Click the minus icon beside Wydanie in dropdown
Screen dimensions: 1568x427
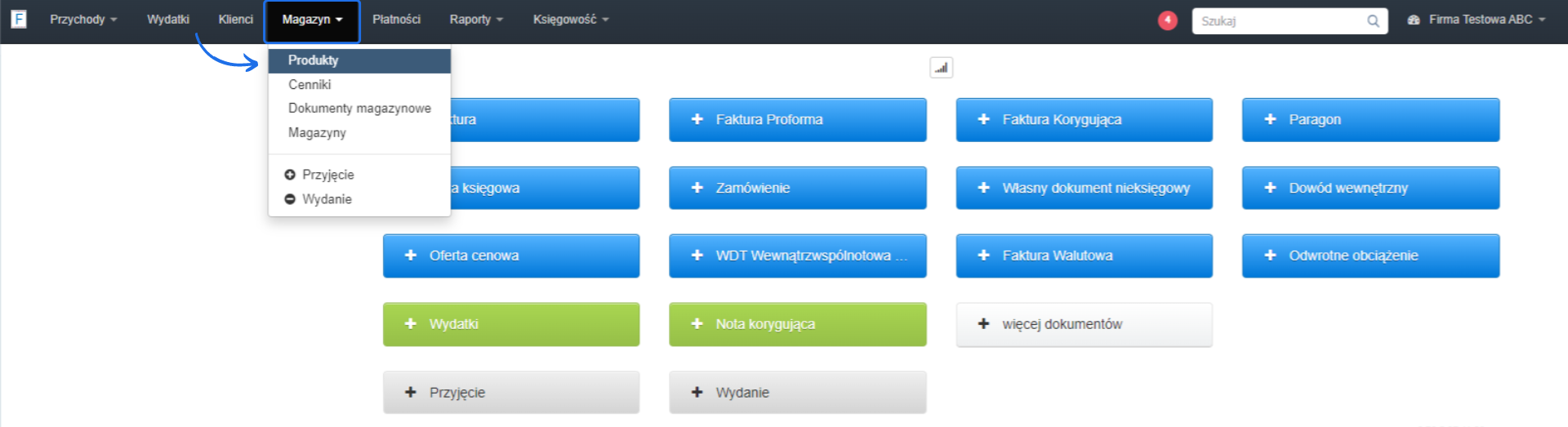point(290,199)
